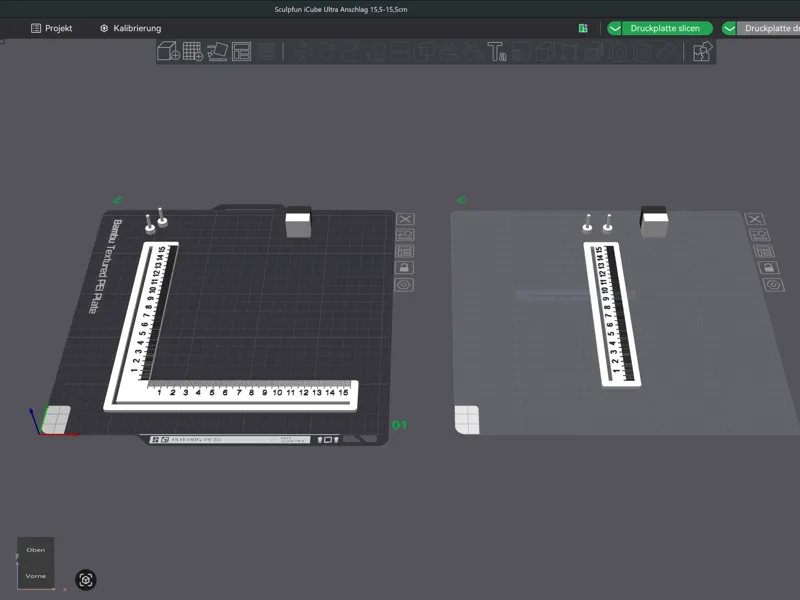Open plate 01 settings hexagon icon
The height and width of the screenshot is (600, 800).
pos(404,285)
